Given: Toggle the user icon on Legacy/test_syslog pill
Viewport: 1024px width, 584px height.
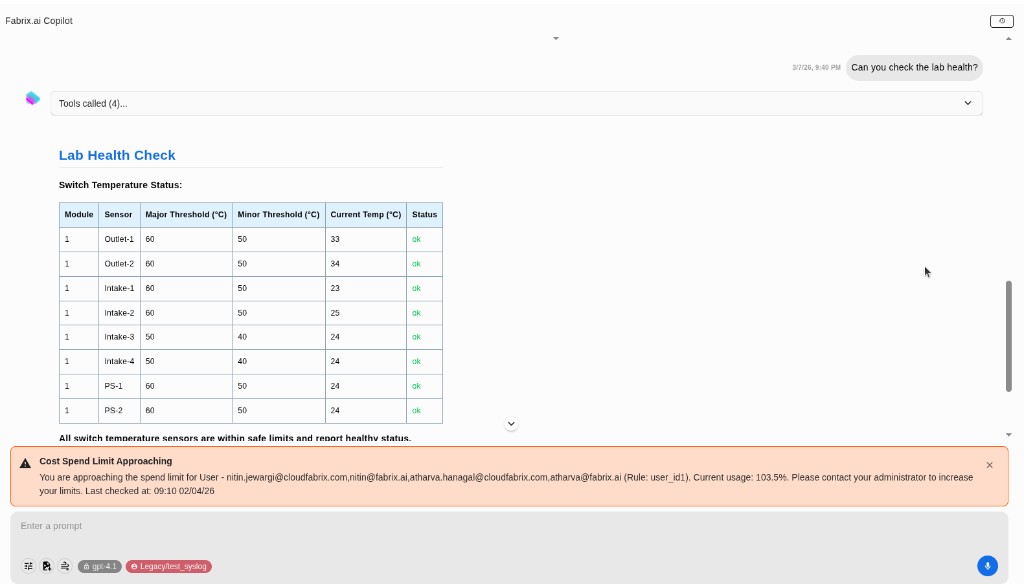Looking at the screenshot, I should pos(133,565).
